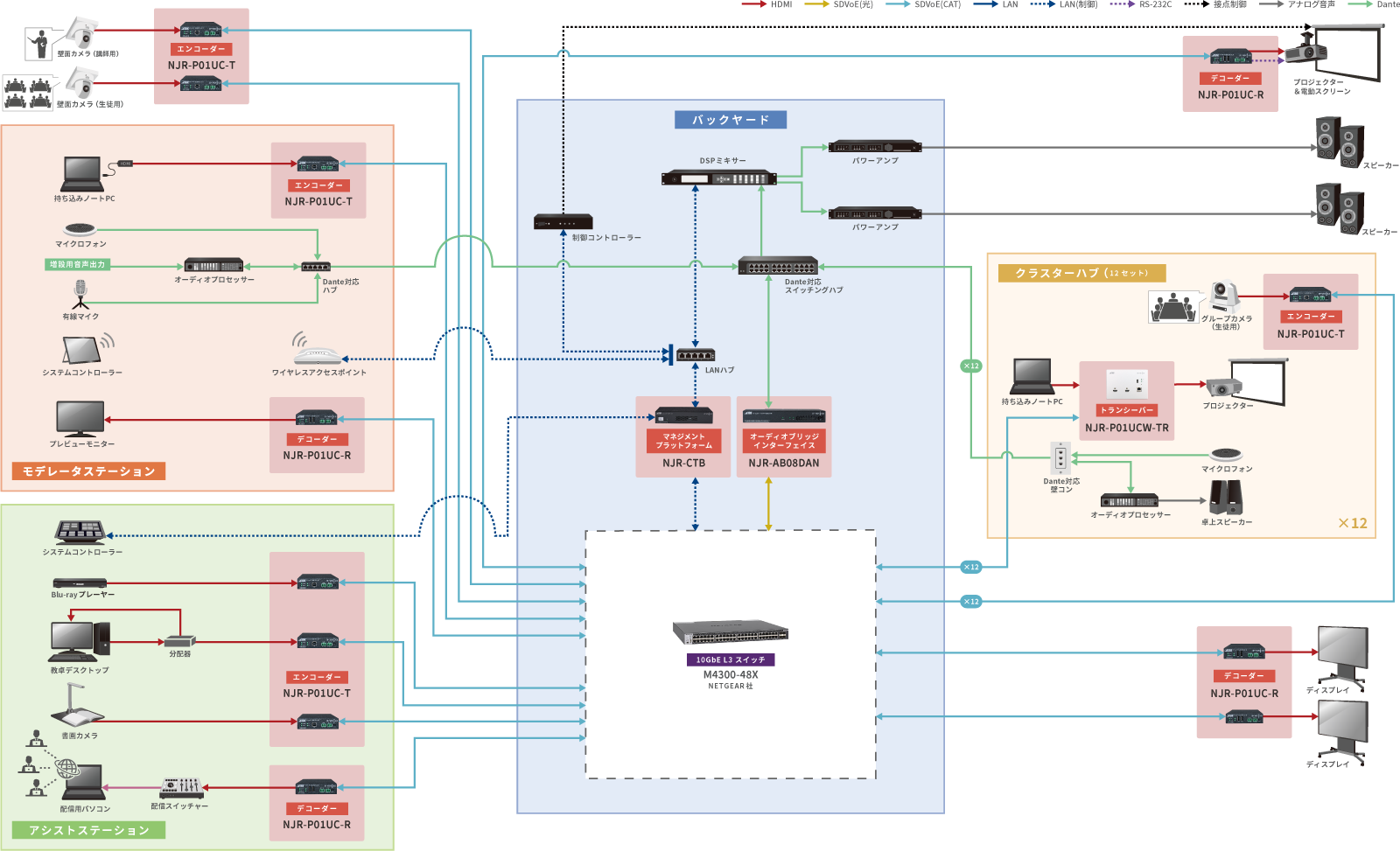Select the Dante switching hub icon
1400x851 pixels.
coord(778,266)
